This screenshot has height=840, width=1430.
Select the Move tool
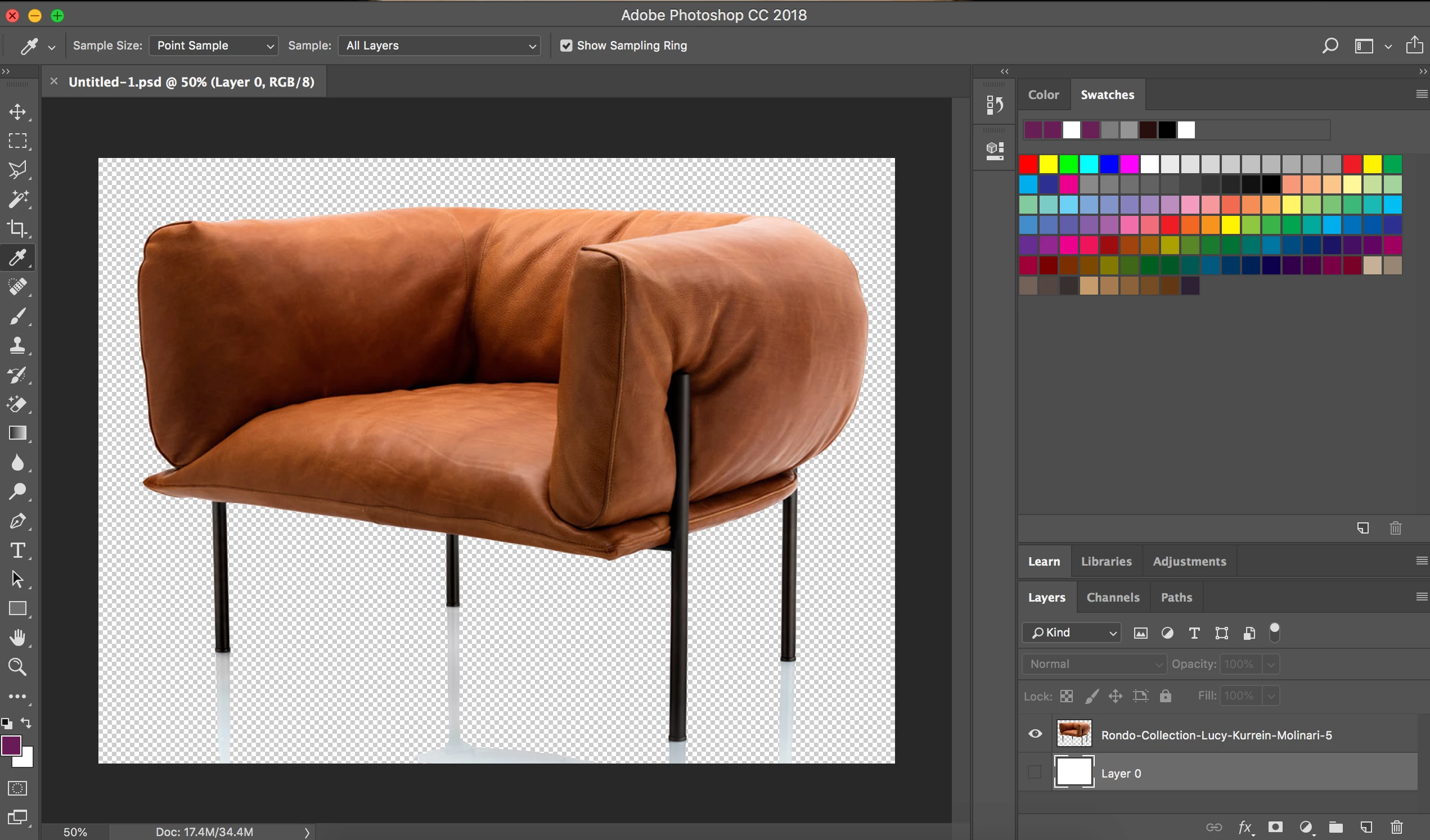[x=17, y=112]
